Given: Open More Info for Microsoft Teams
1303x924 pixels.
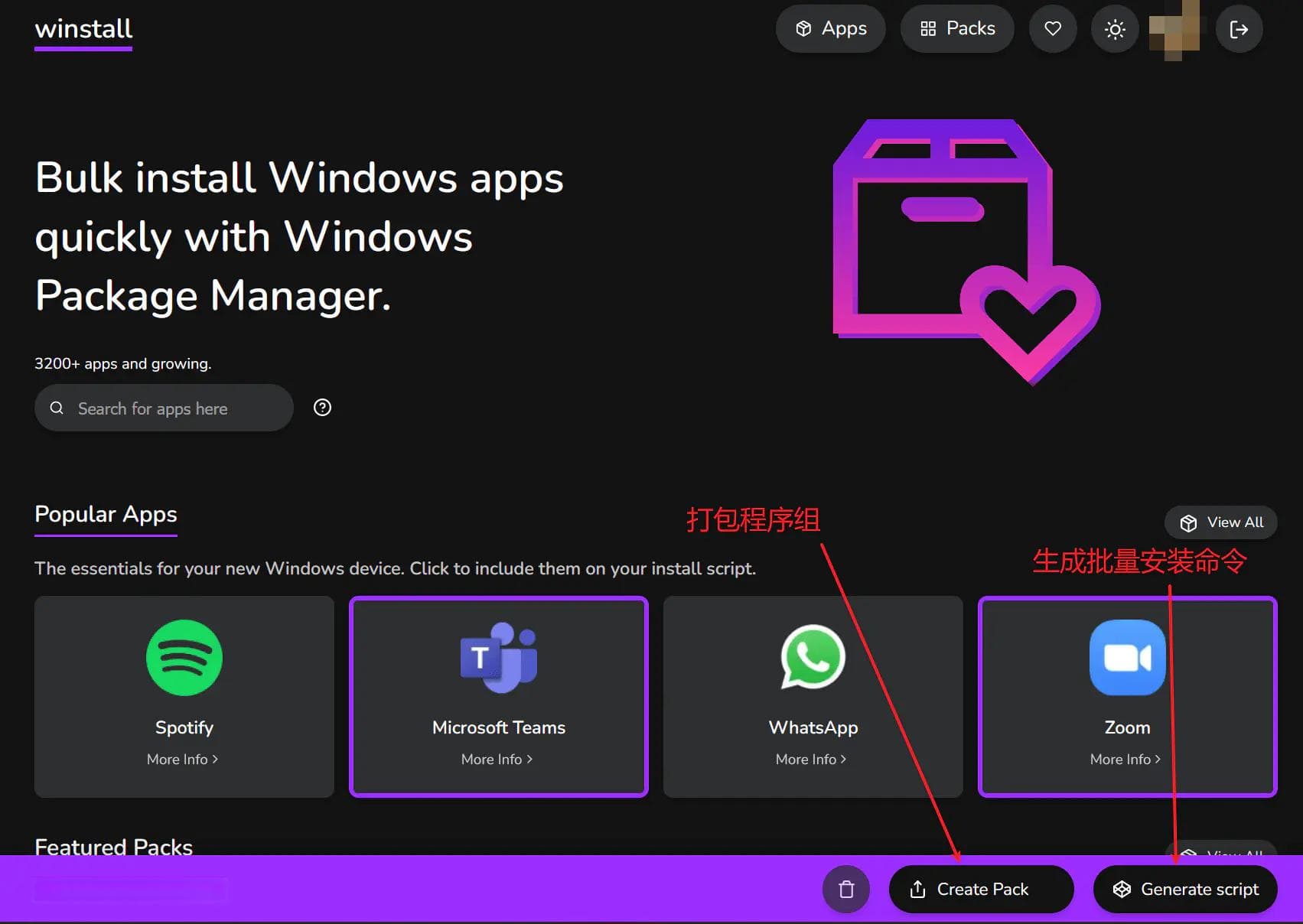Looking at the screenshot, I should click(x=497, y=759).
